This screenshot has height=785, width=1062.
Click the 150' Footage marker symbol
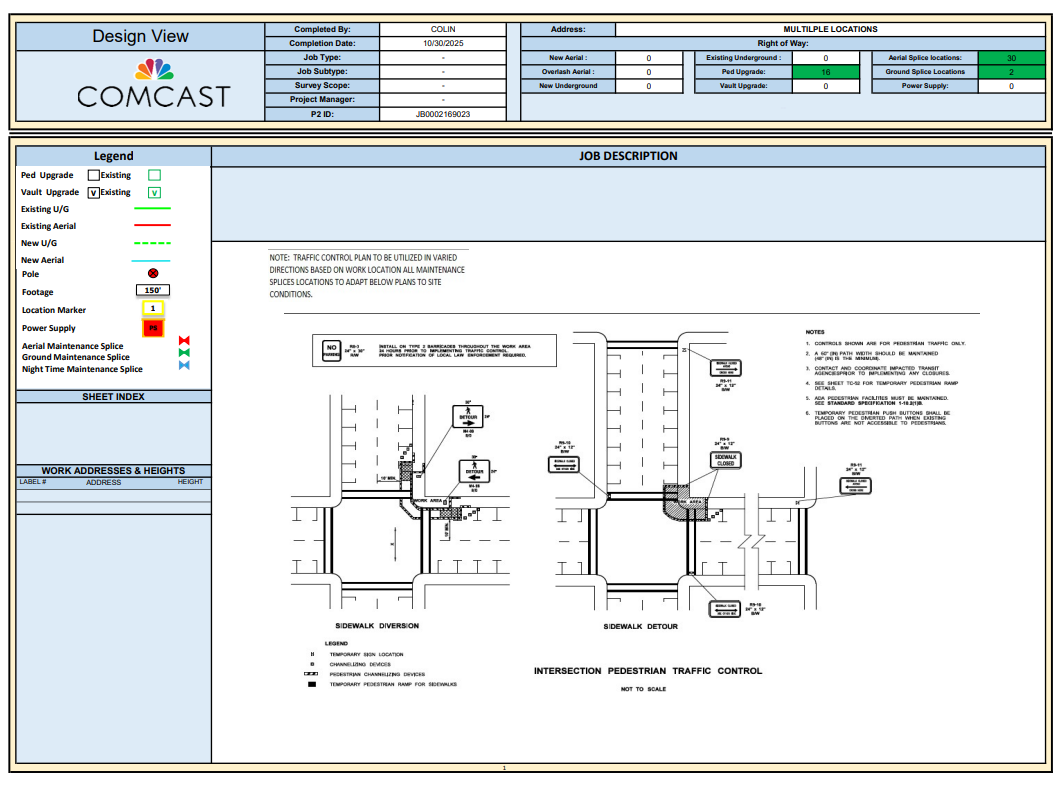coord(153,291)
